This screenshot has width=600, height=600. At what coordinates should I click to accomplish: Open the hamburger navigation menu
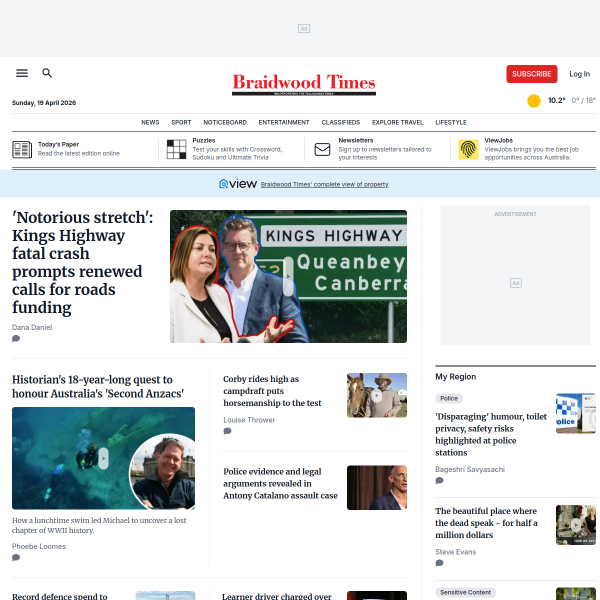(x=22, y=73)
